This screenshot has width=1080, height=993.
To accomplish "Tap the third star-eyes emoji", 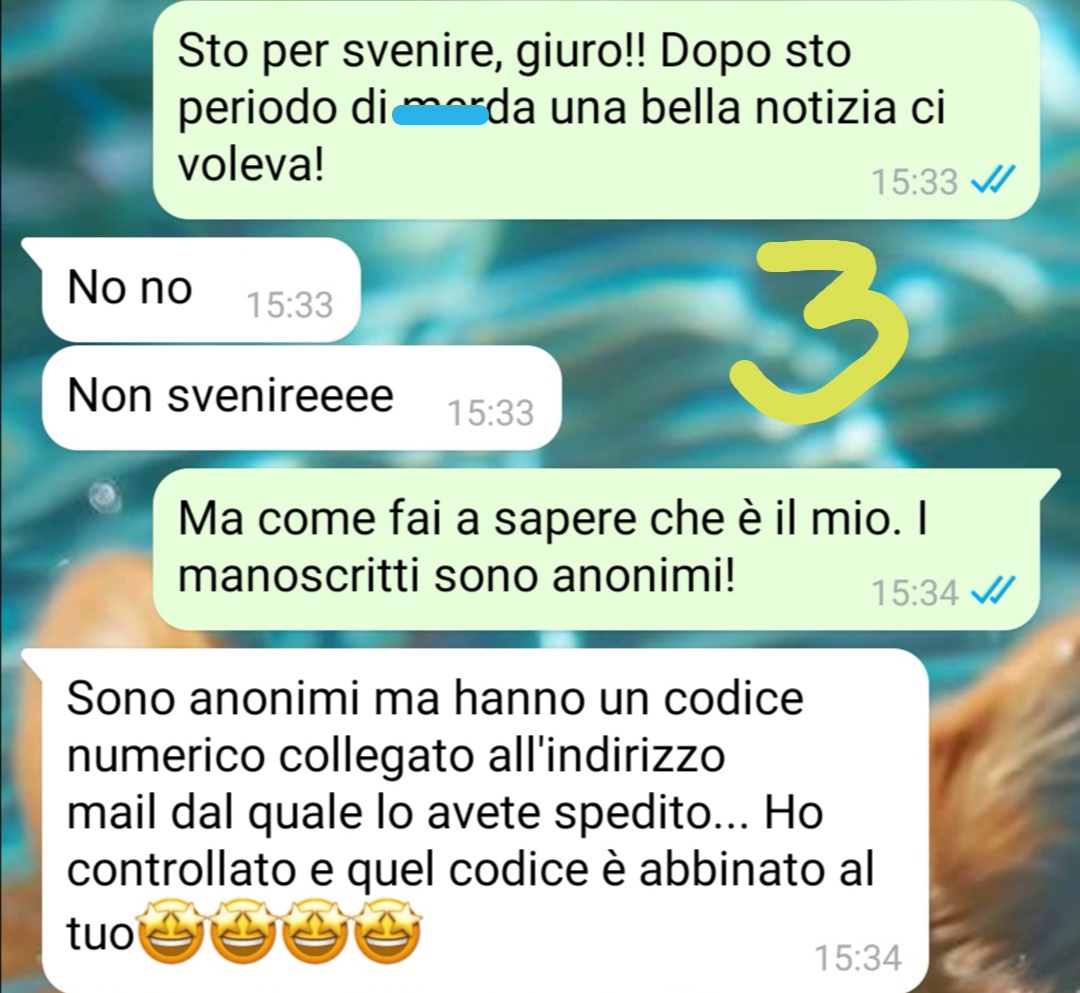I will [x=315, y=930].
